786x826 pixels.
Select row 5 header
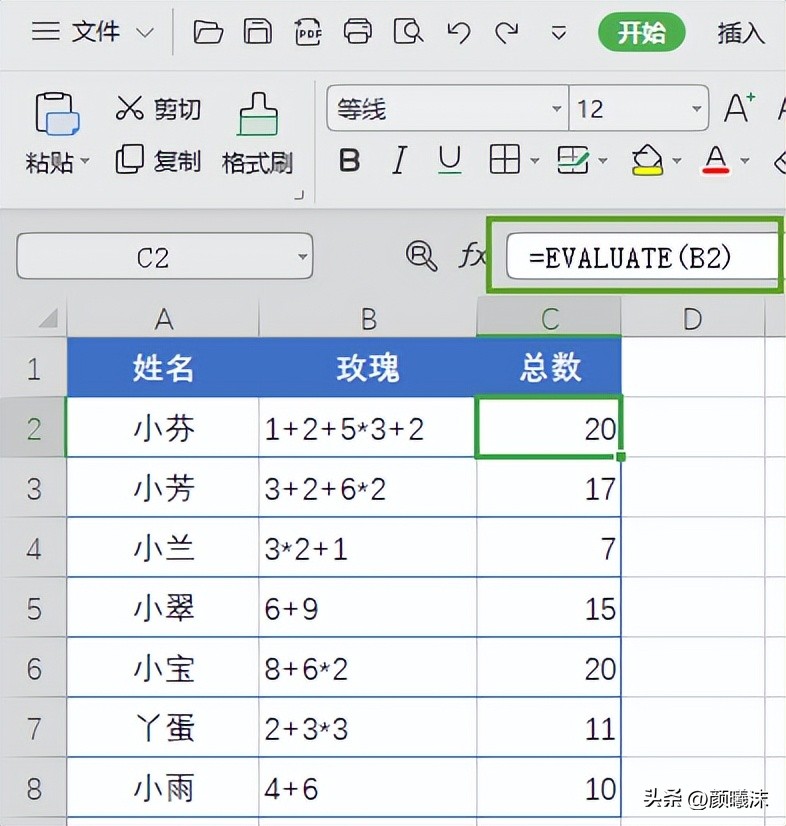[x=34, y=608]
